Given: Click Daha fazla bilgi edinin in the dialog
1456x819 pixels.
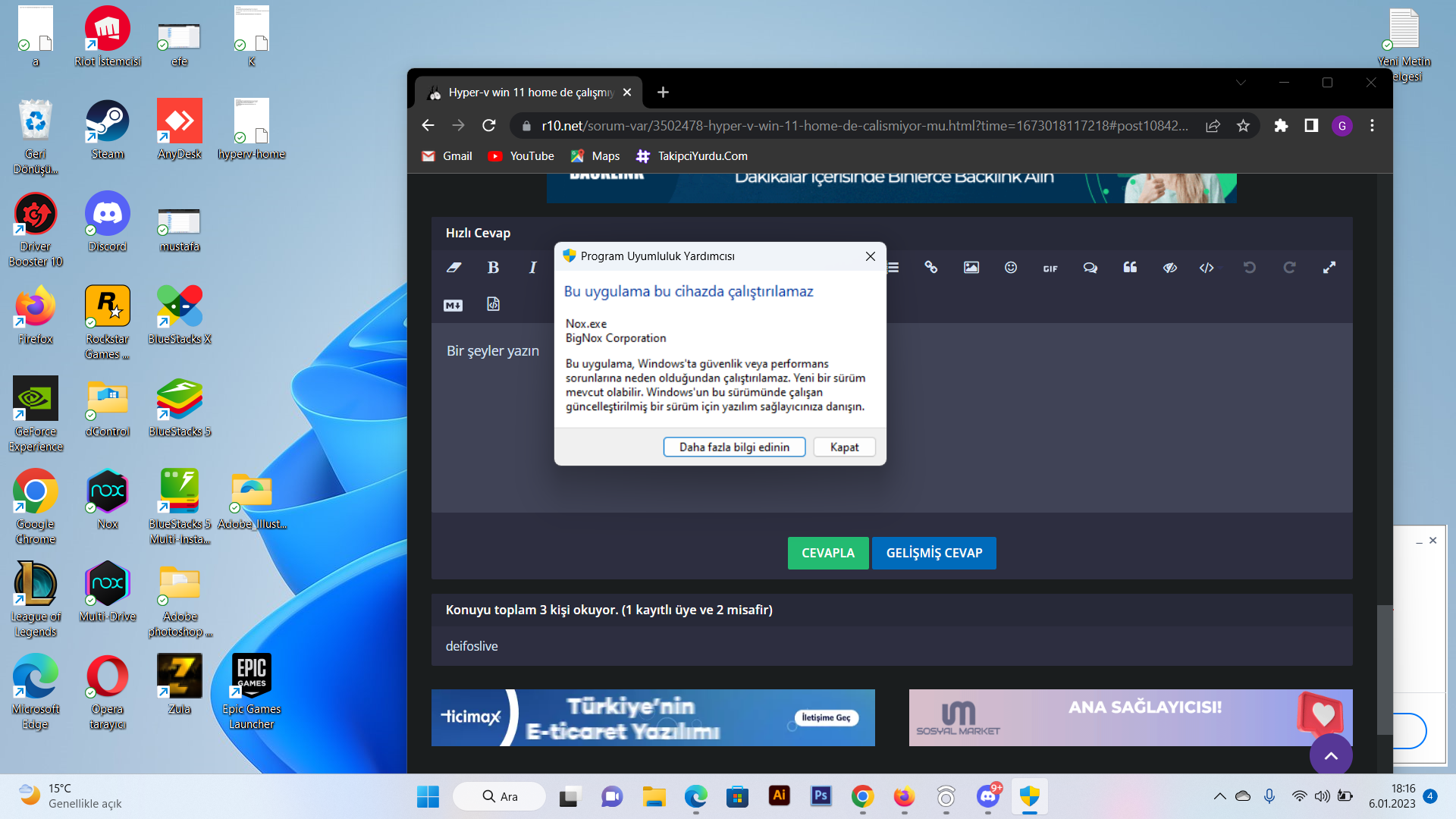Looking at the screenshot, I should click(x=733, y=447).
